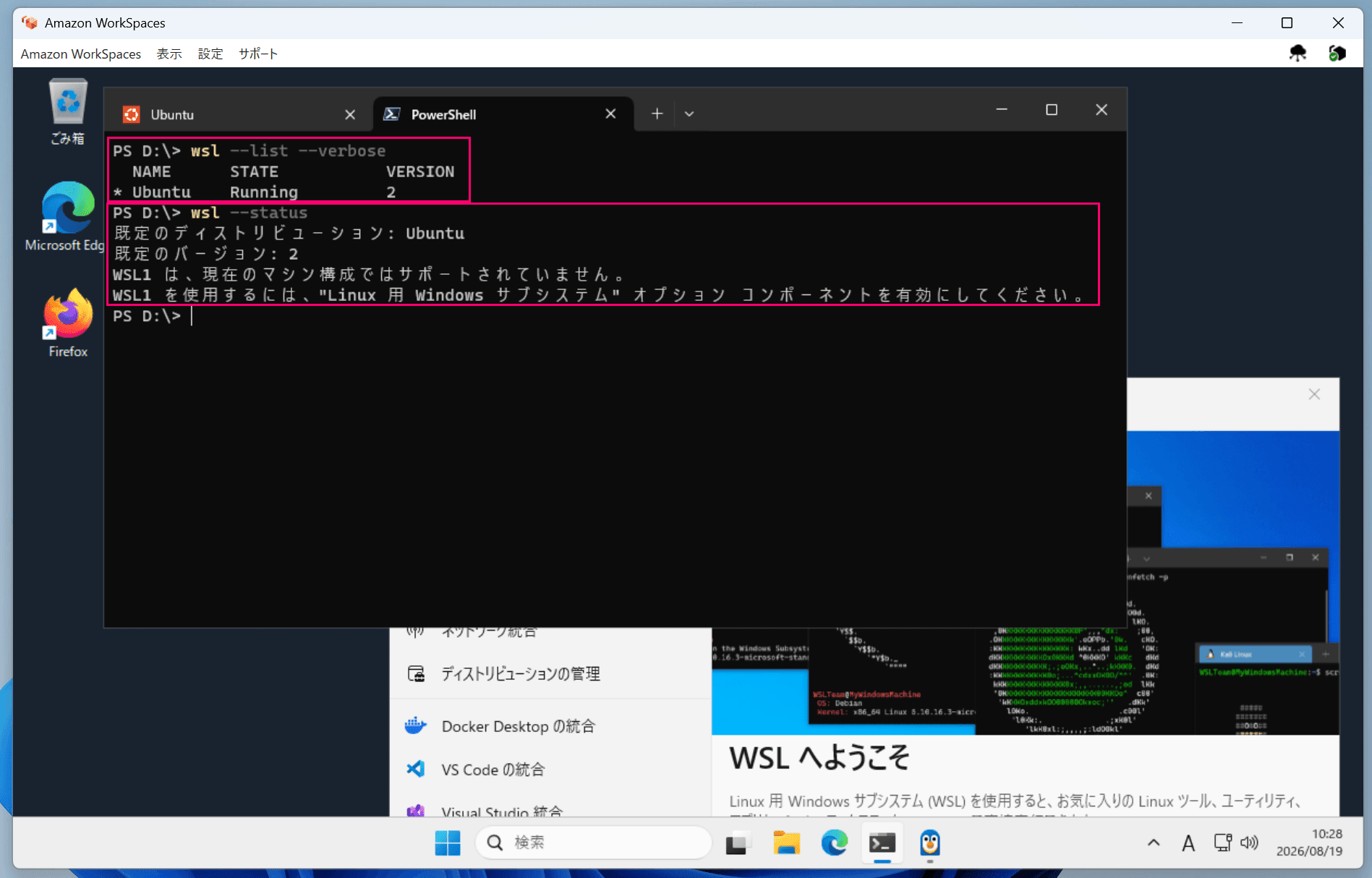Close the Ubuntu tab
The height and width of the screenshot is (878, 1372).
pos(350,114)
